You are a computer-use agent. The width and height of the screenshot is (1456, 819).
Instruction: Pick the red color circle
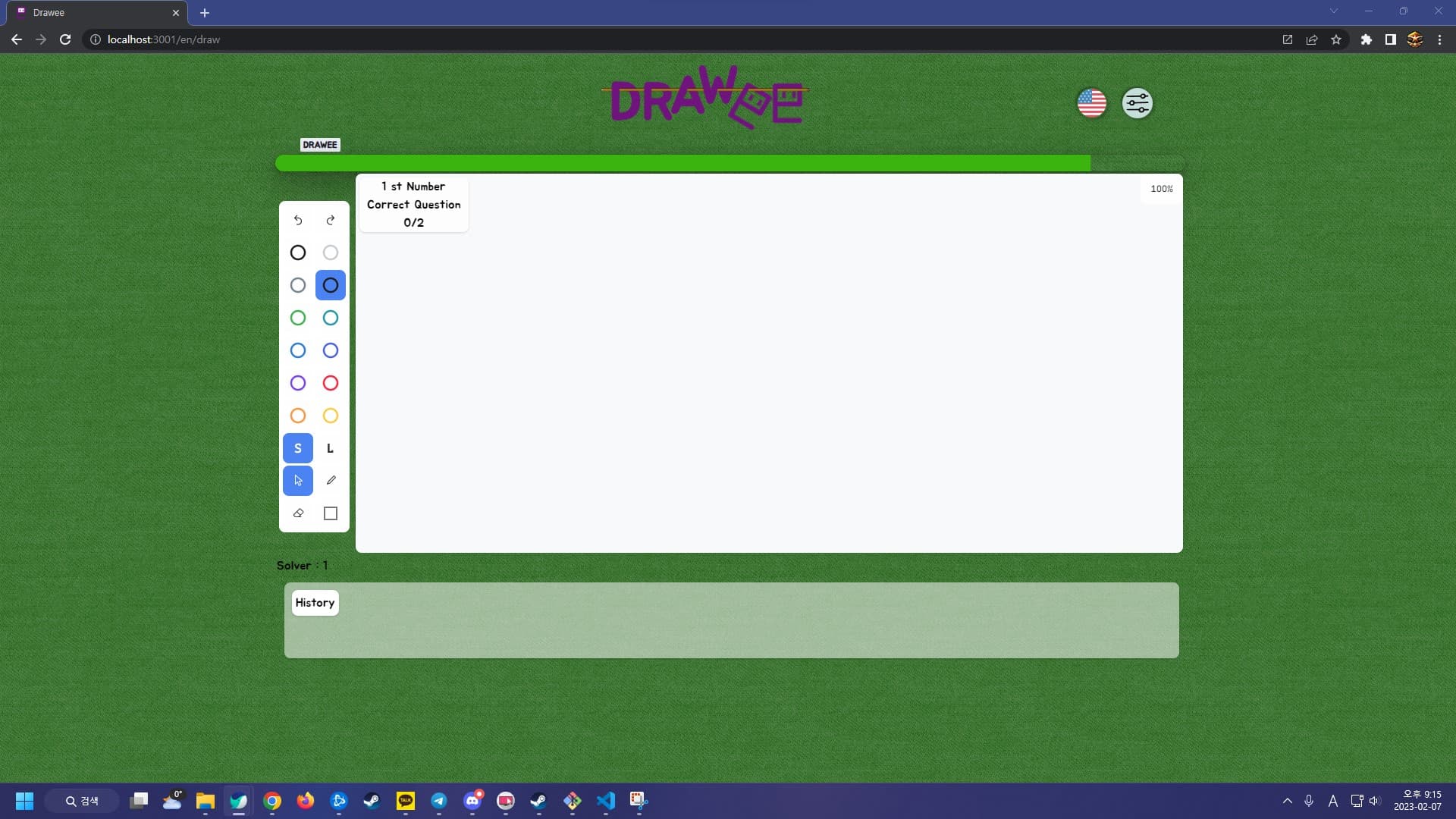tap(331, 383)
